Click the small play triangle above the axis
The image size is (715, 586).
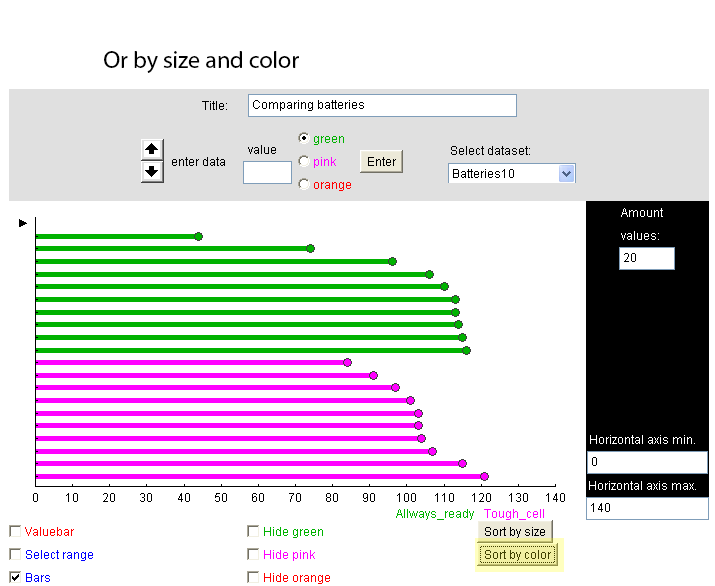click(23, 223)
